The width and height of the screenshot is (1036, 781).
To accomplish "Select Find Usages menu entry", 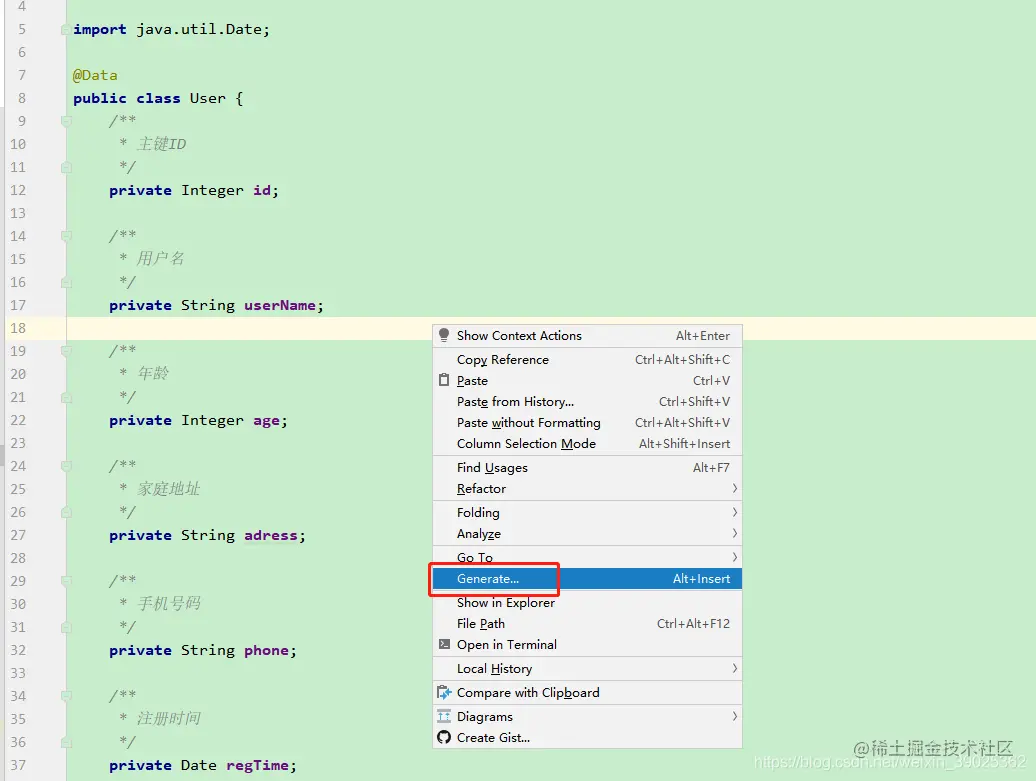I will [587, 468].
